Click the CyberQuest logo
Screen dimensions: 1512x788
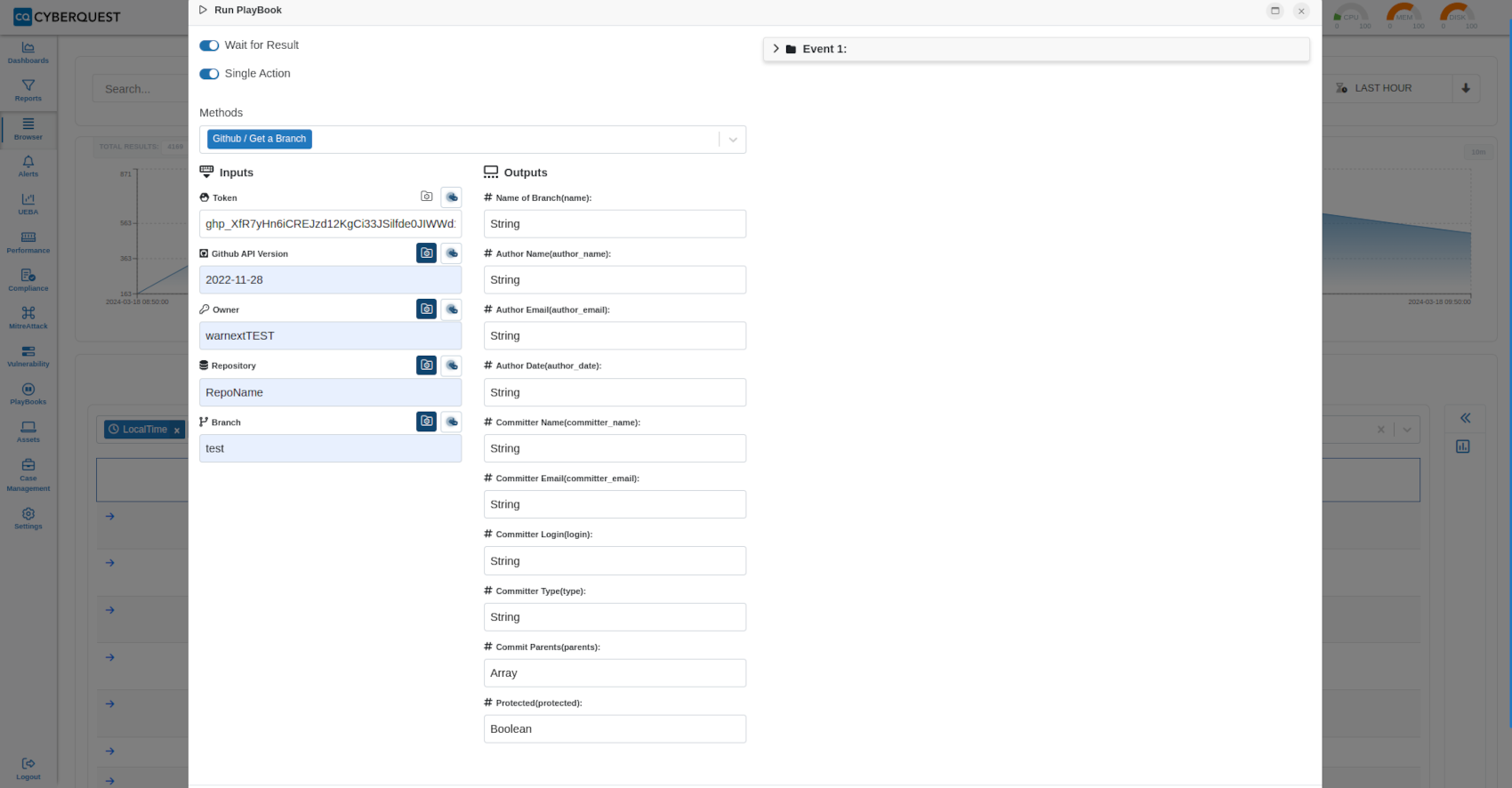point(67,17)
